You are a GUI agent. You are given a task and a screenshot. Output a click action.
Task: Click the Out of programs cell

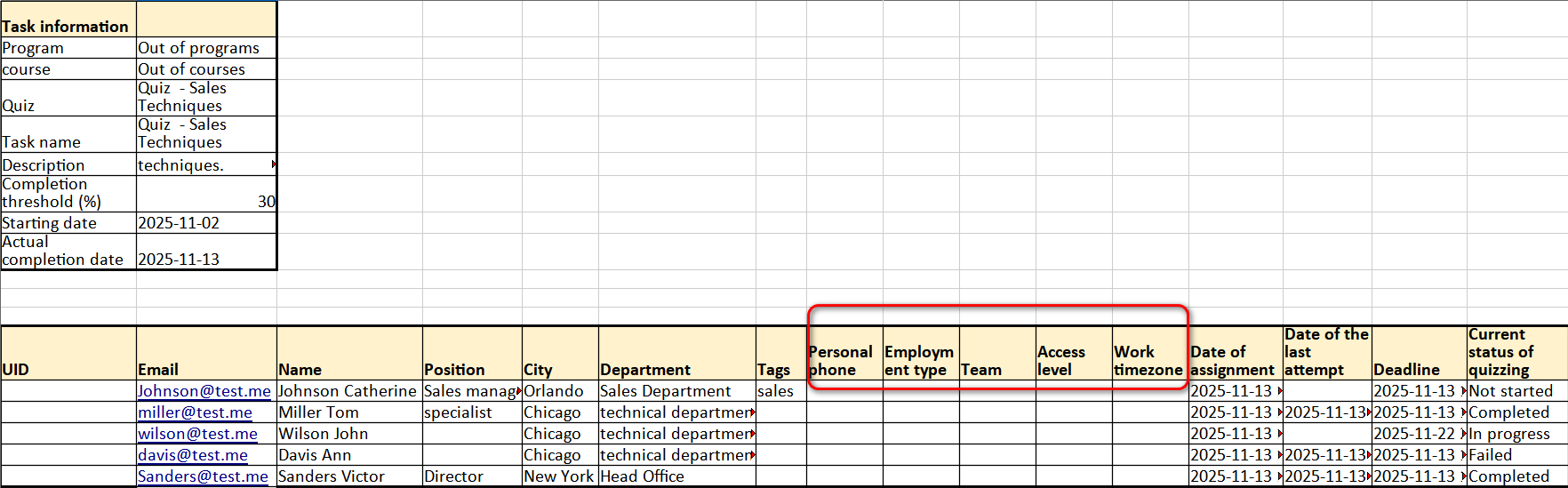click(206, 48)
